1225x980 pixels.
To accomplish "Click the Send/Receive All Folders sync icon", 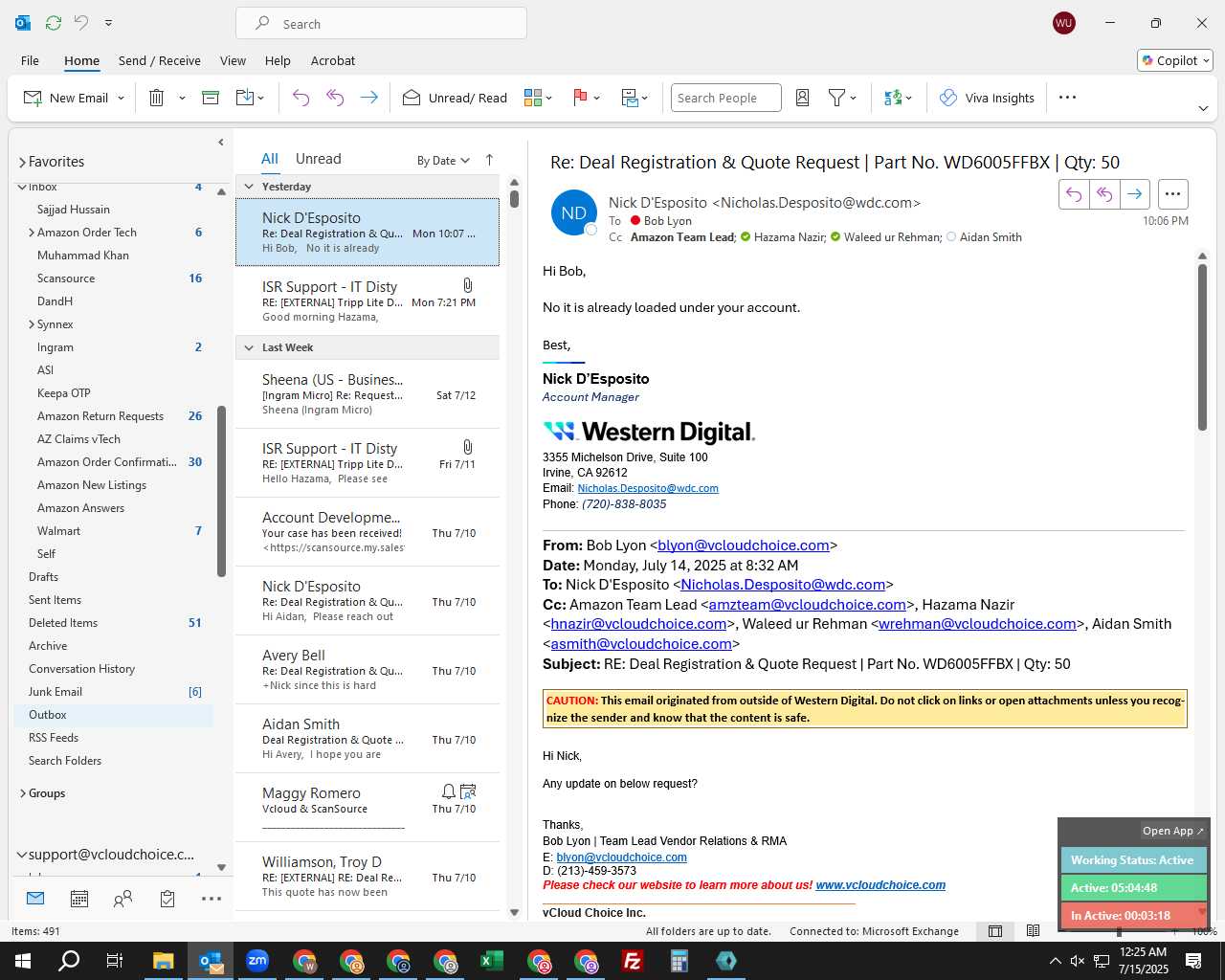I will (x=54, y=23).
